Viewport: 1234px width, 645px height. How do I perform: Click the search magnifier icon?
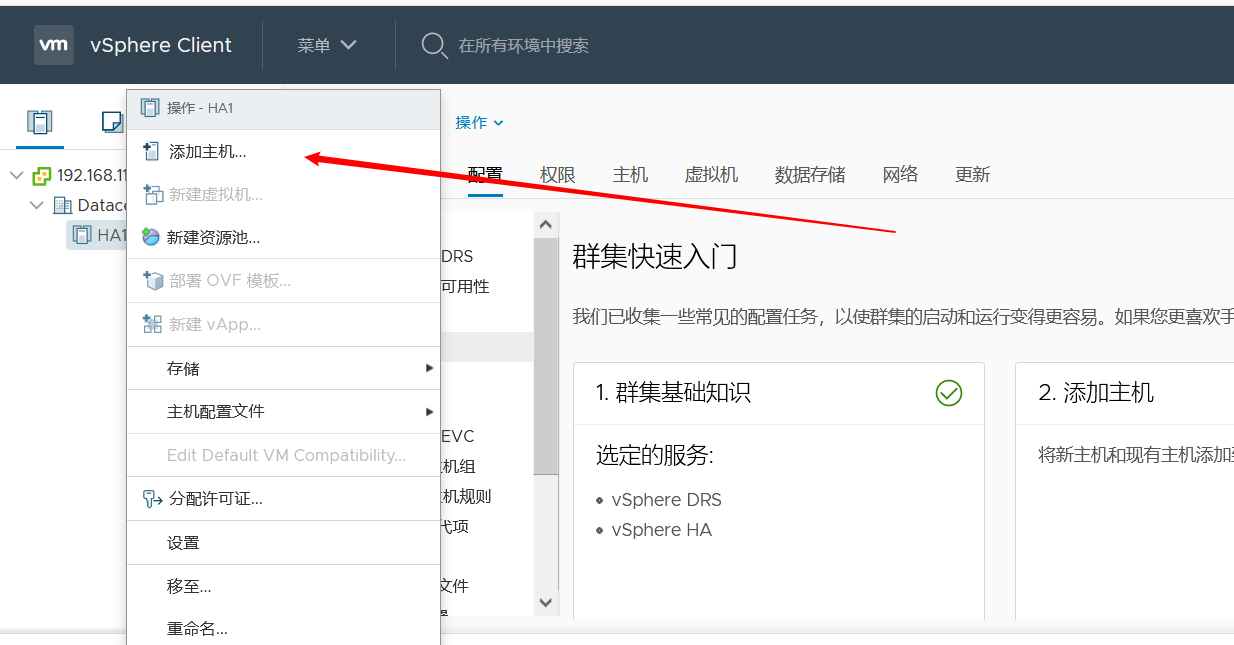(434, 45)
